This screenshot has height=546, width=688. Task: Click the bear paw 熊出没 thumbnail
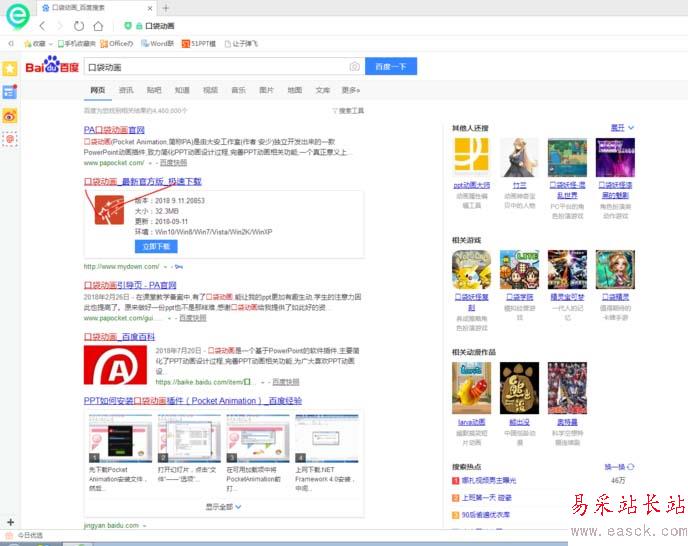point(520,388)
